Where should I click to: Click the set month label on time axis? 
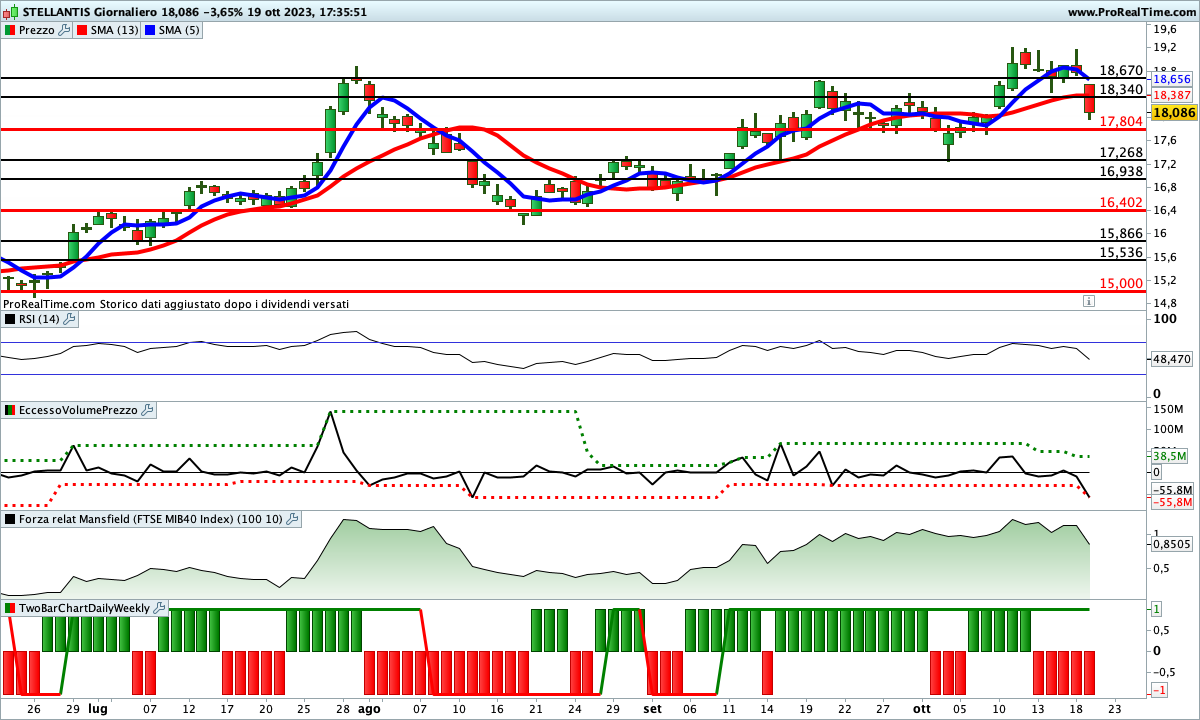click(653, 708)
